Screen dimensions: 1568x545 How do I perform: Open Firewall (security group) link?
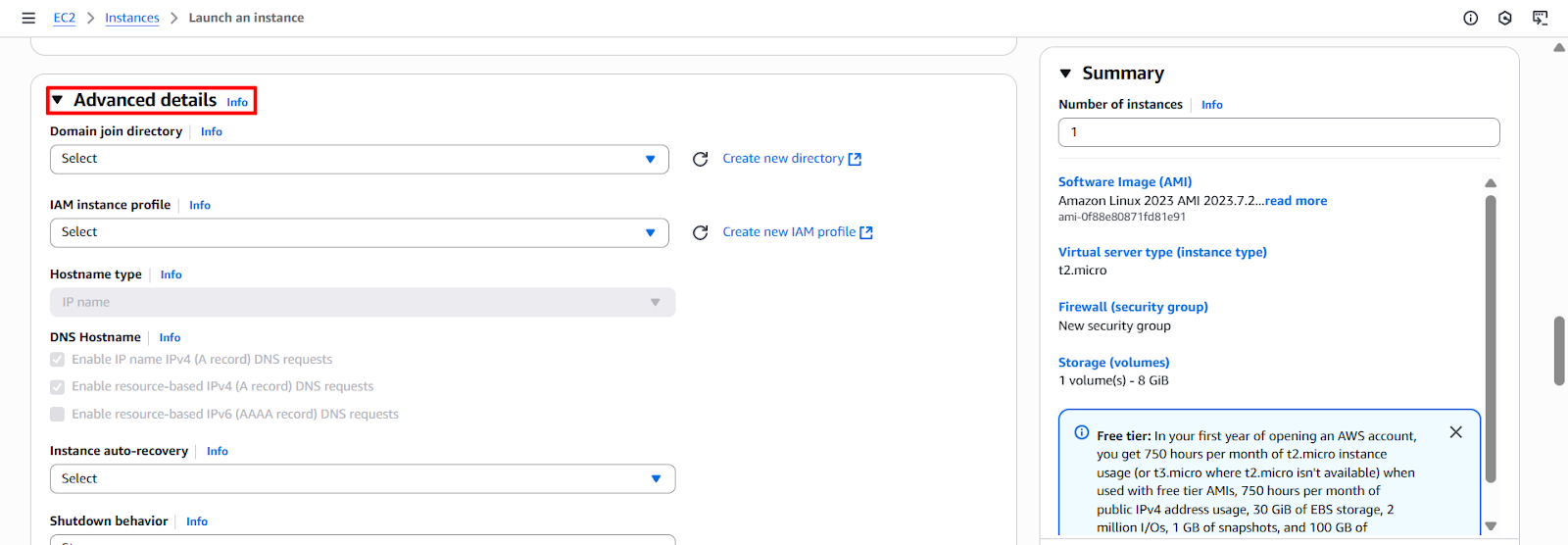[x=1133, y=307]
